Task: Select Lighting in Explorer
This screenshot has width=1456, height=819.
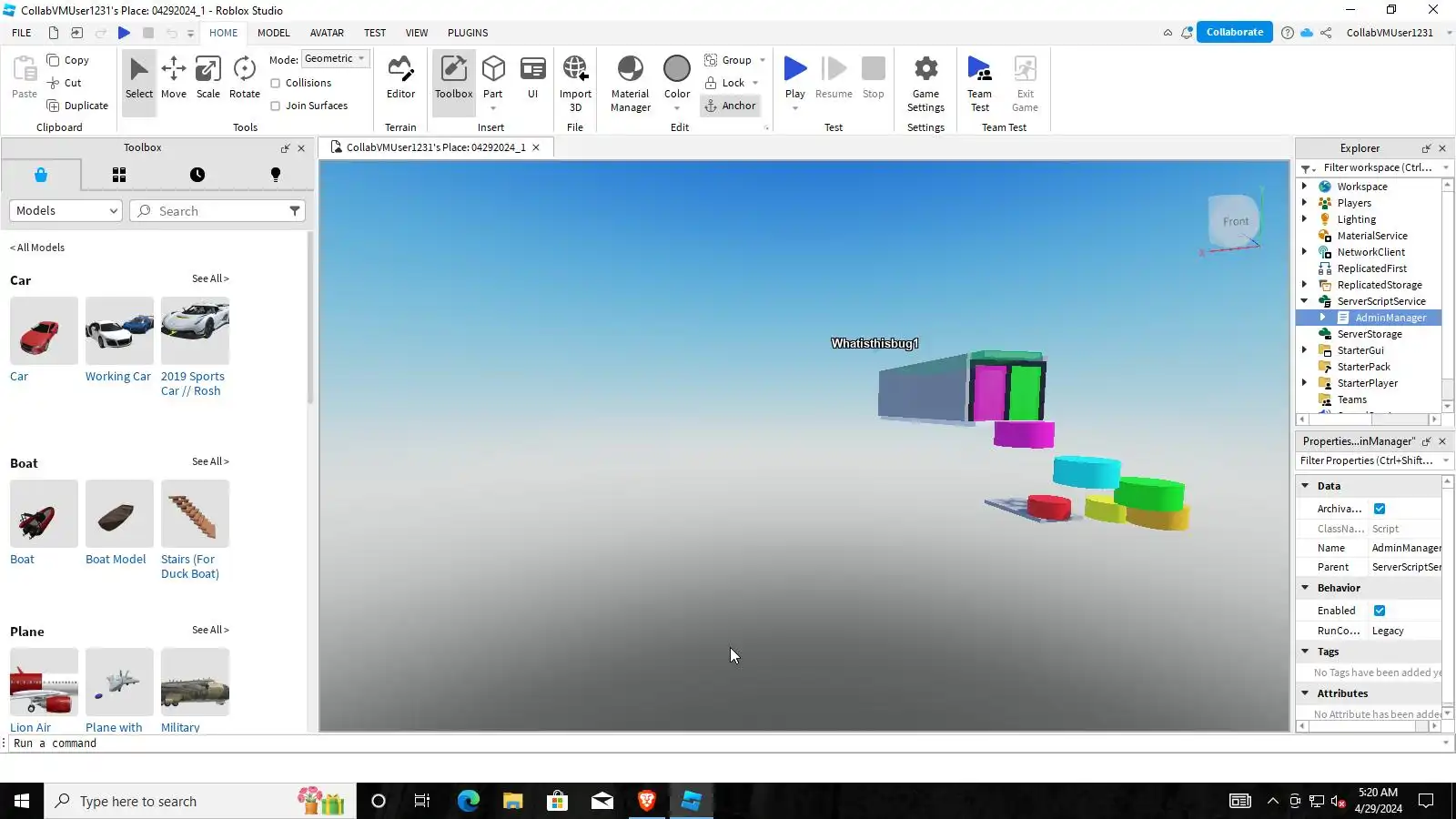Action: click(1356, 219)
